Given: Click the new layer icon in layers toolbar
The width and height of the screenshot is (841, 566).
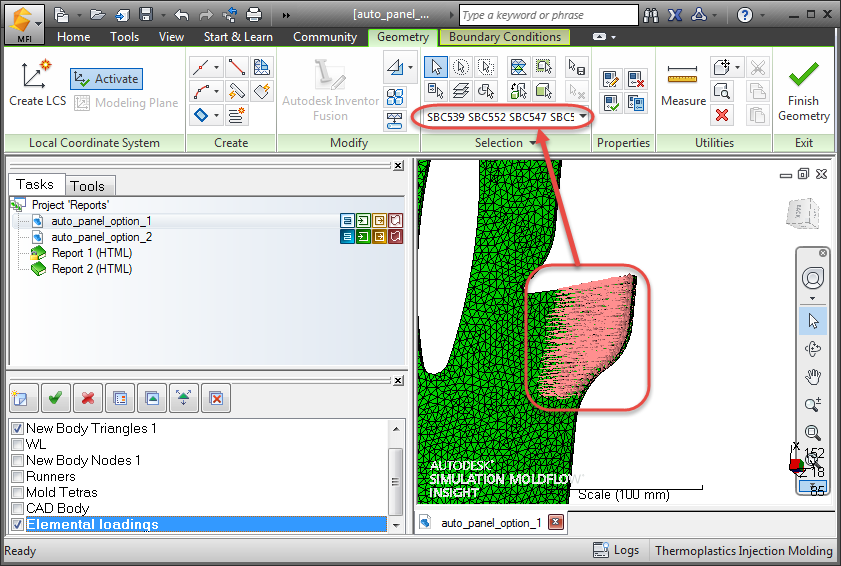Looking at the screenshot, I should tap(23, 398).
